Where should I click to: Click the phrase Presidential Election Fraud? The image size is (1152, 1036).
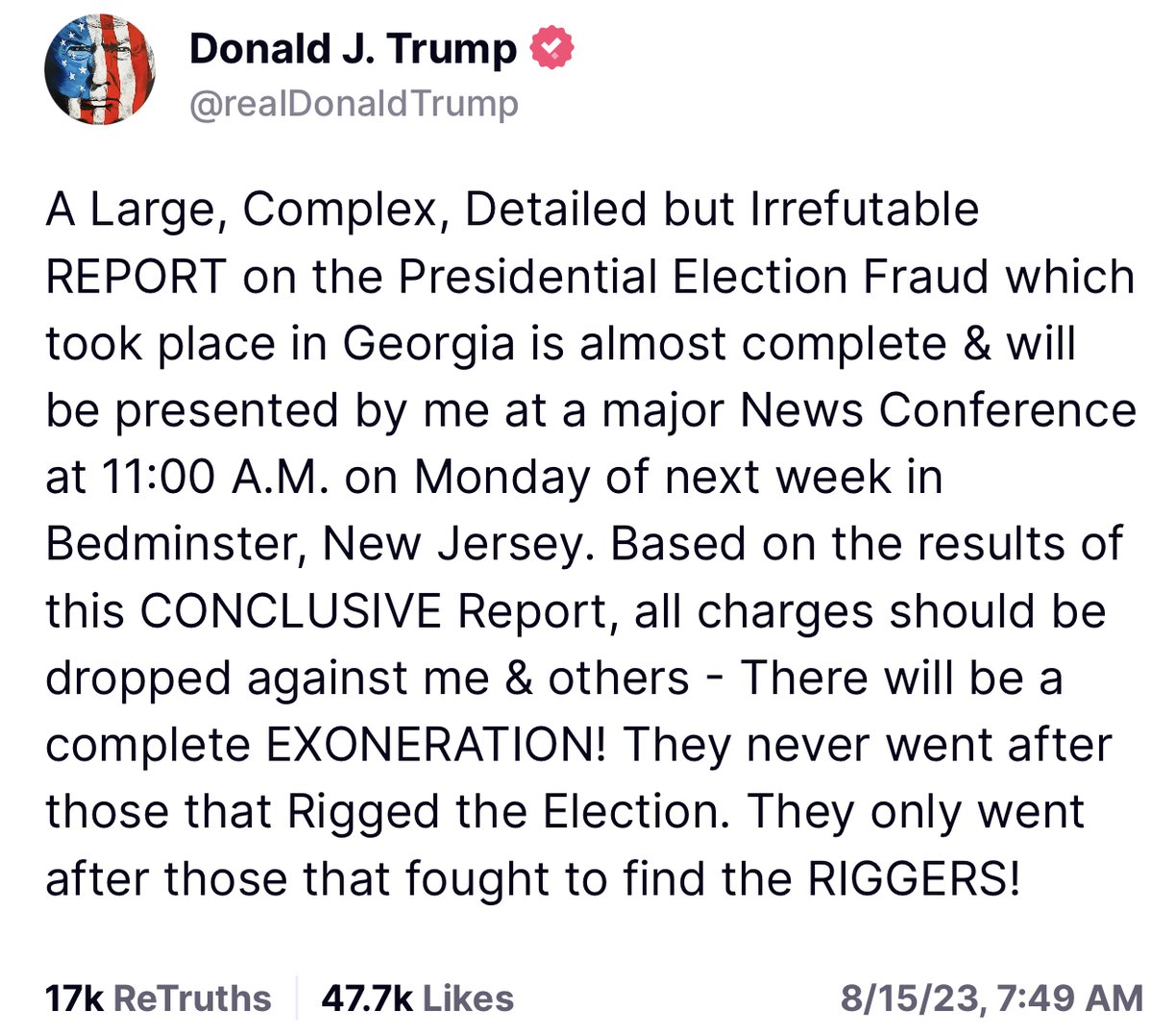[694, 277]
